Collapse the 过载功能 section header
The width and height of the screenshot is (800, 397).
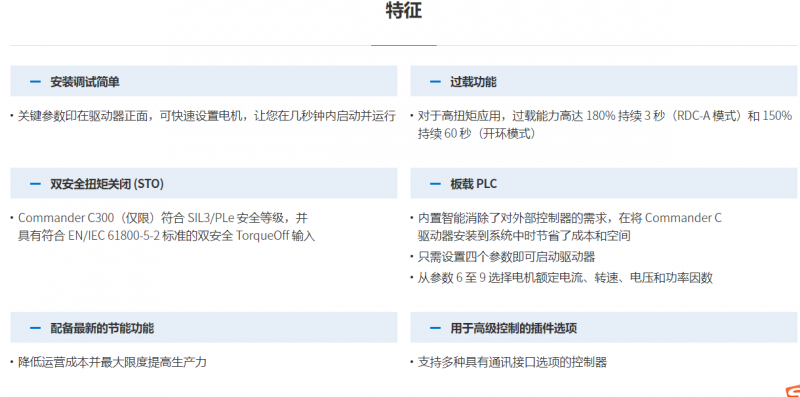coord(604,81)
